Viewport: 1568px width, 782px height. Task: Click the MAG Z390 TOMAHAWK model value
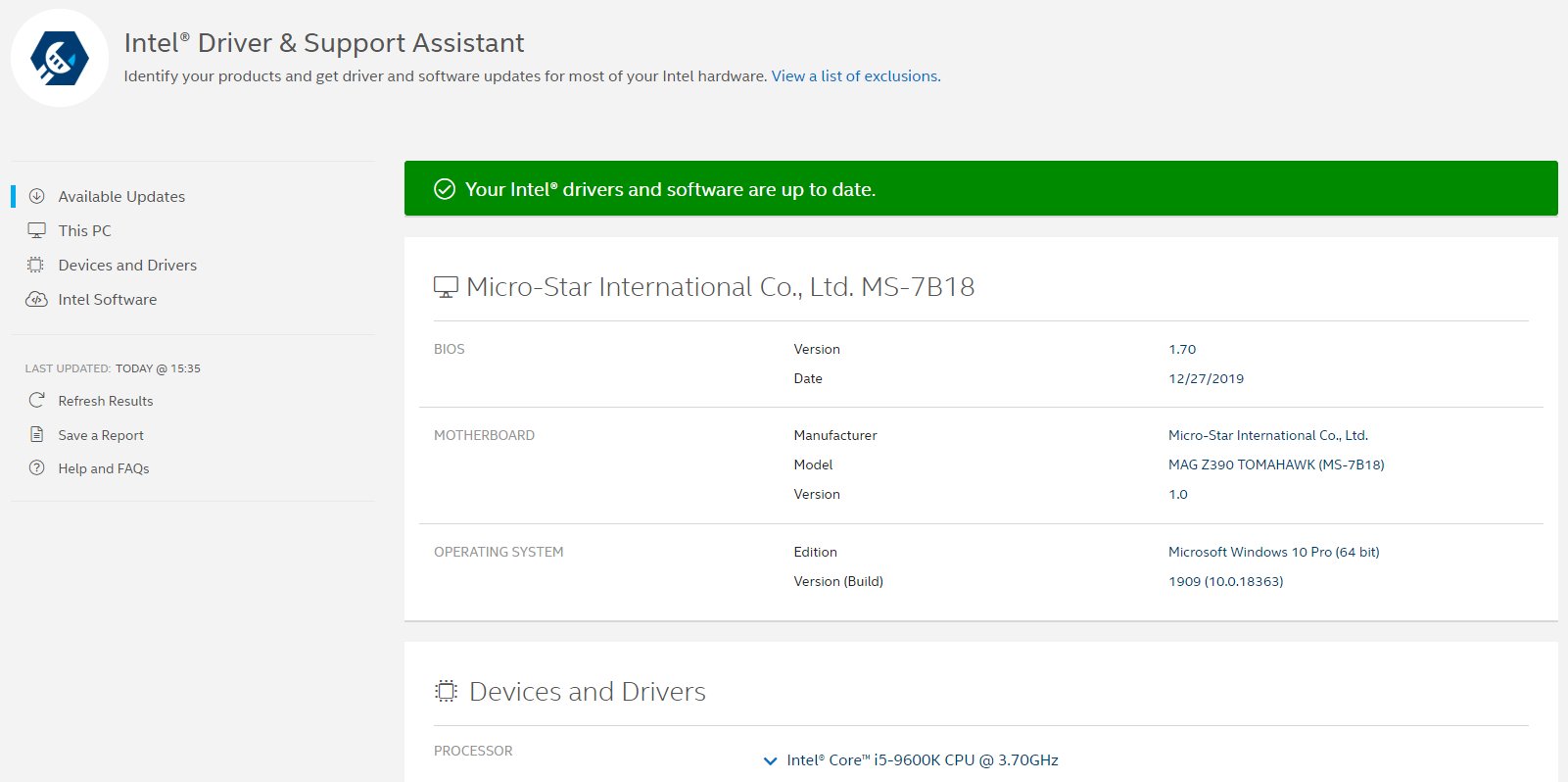(x=1275, y=464)
